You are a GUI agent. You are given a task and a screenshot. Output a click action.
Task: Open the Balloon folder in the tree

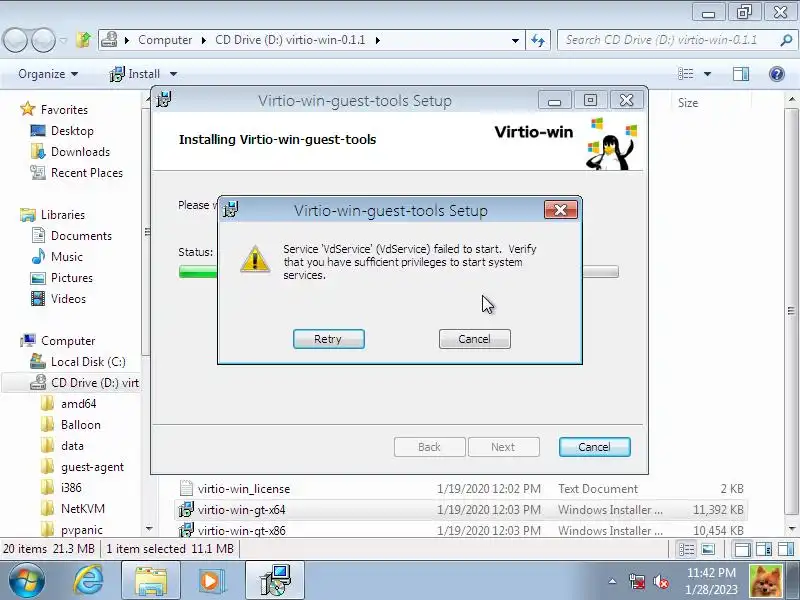(70, 424)
